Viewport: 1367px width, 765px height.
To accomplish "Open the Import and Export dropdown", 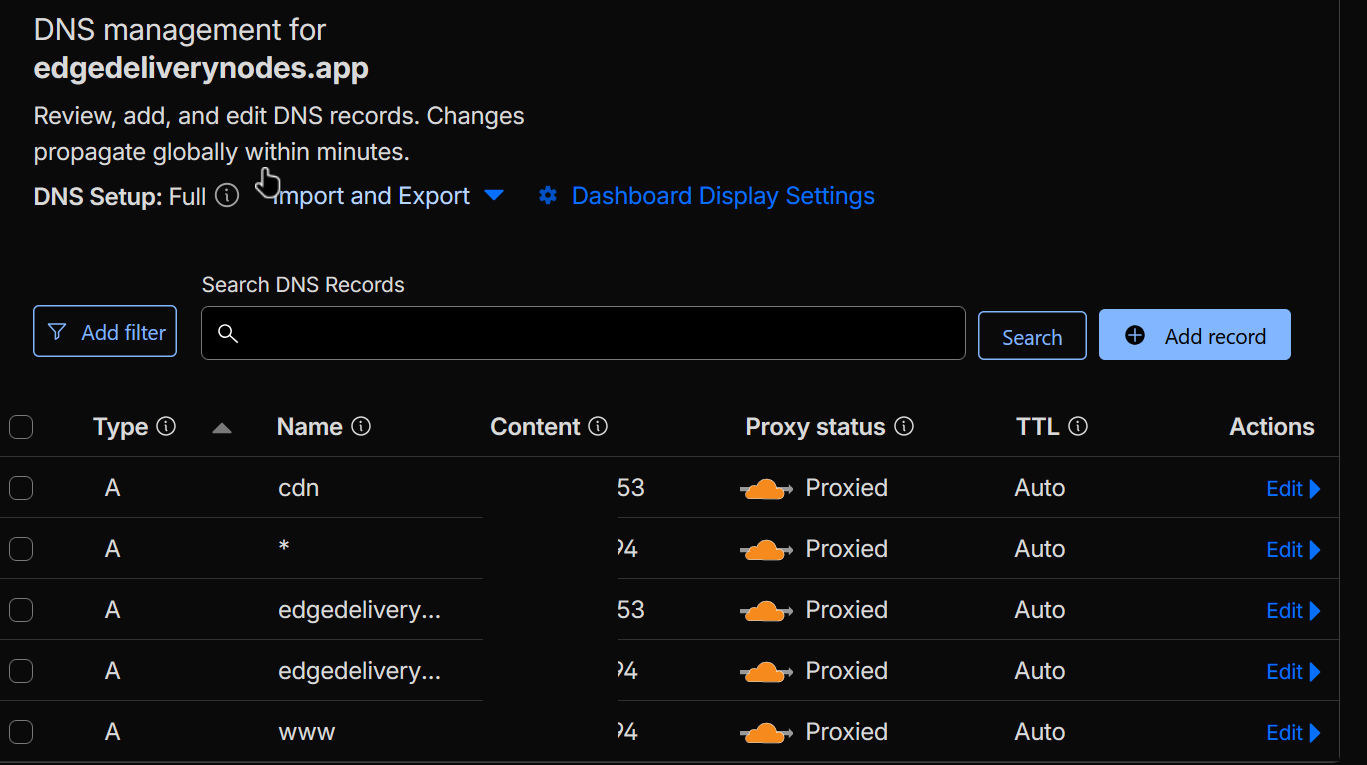I will point(389,196).
